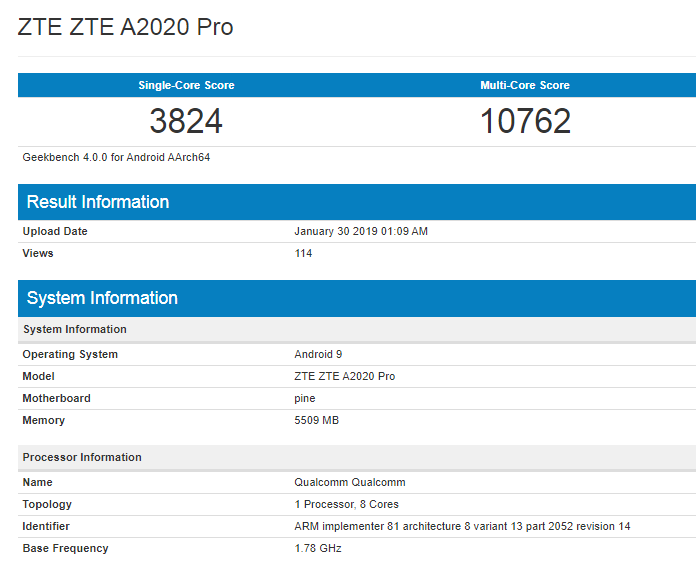Select the Android 9 value
The width and height of the screenshot is (700, 568).
[x=318, y=354]
